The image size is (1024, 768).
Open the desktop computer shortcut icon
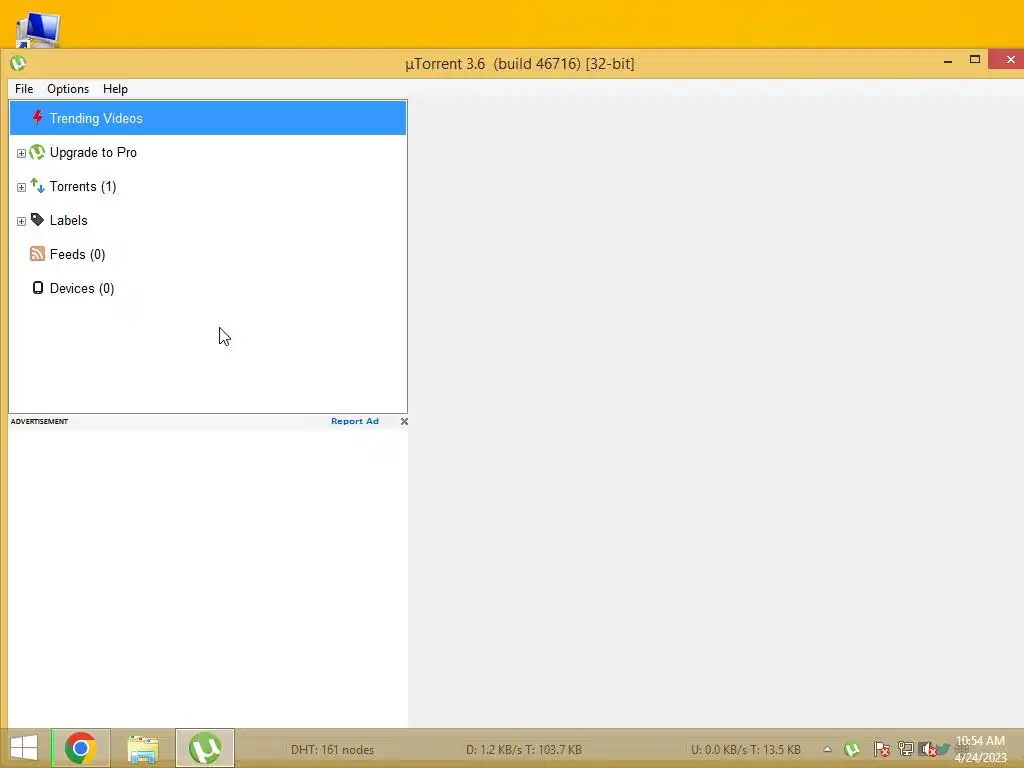(x=38, y=29)
